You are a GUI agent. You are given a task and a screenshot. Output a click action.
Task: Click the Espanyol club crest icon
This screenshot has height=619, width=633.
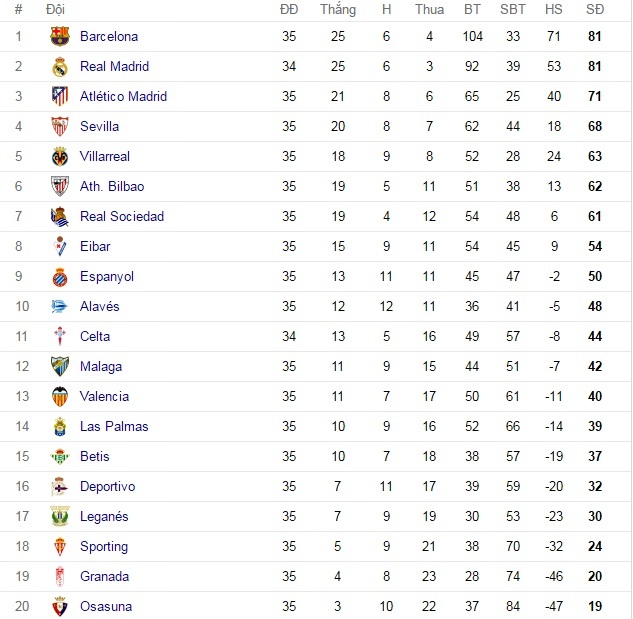pyautogui.click(x=60, y=277)
